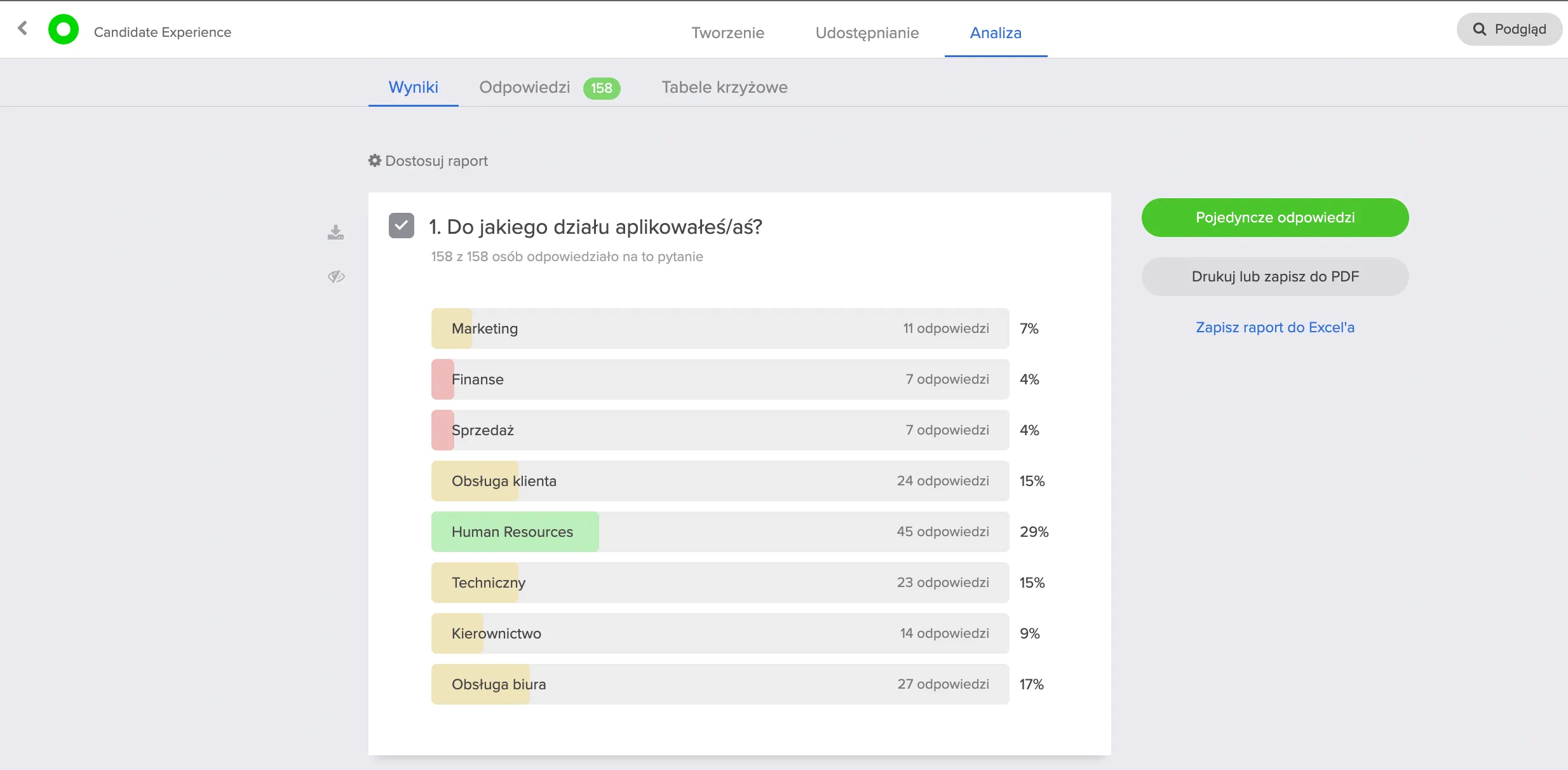
Task: Click the 158 responses badge
Action: 602,88
